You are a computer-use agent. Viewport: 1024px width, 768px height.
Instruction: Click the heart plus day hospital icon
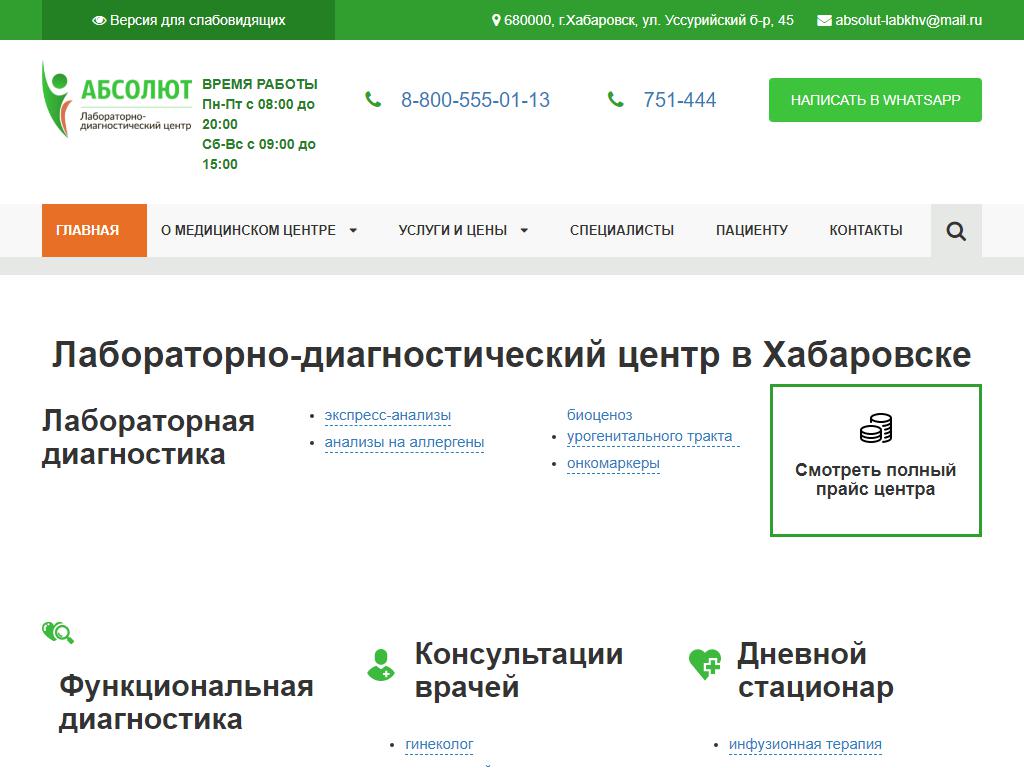(x=705, y=664)
